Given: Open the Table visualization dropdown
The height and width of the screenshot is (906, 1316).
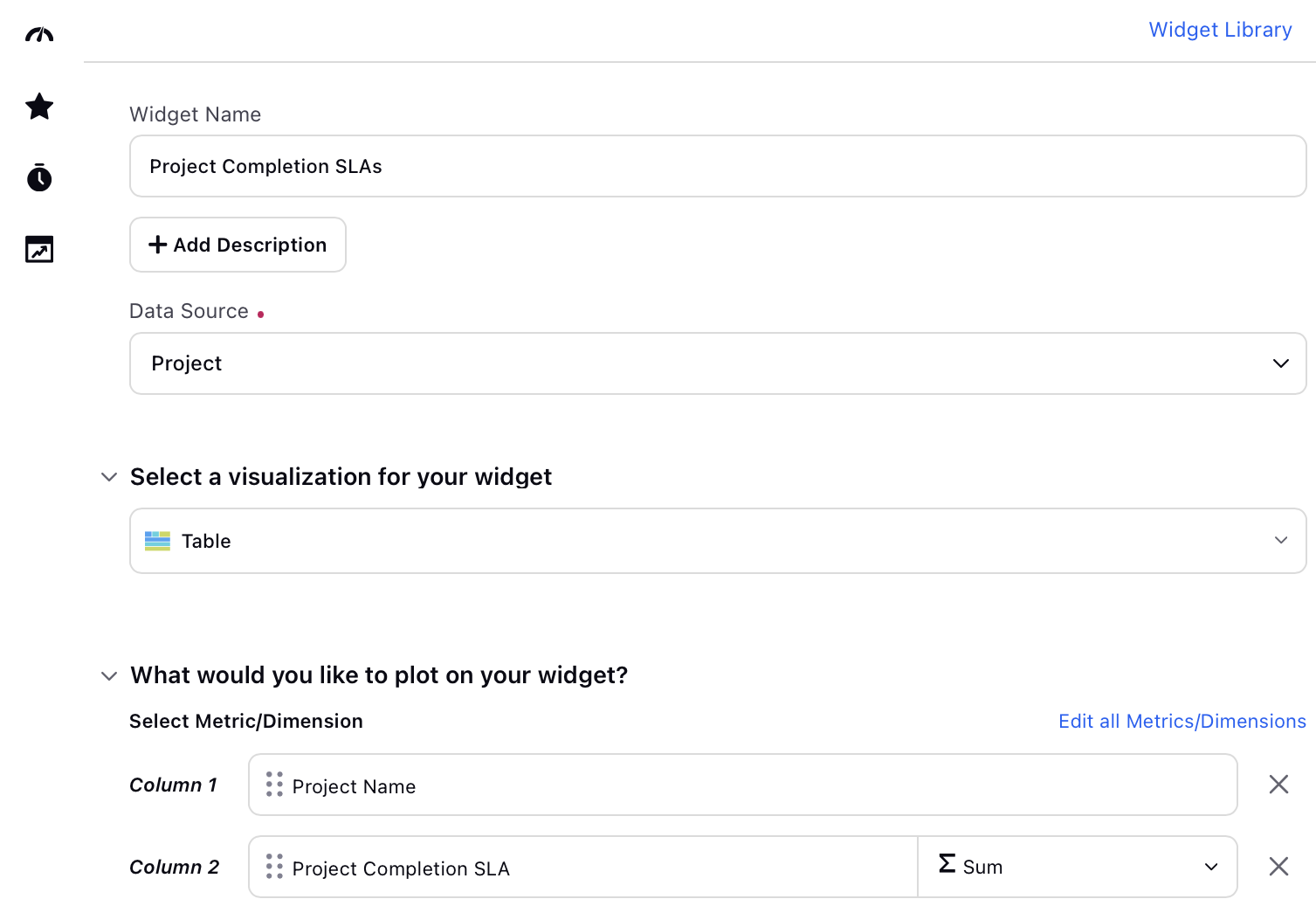Looking at the screenshot, I should click(x=718, y=541).
